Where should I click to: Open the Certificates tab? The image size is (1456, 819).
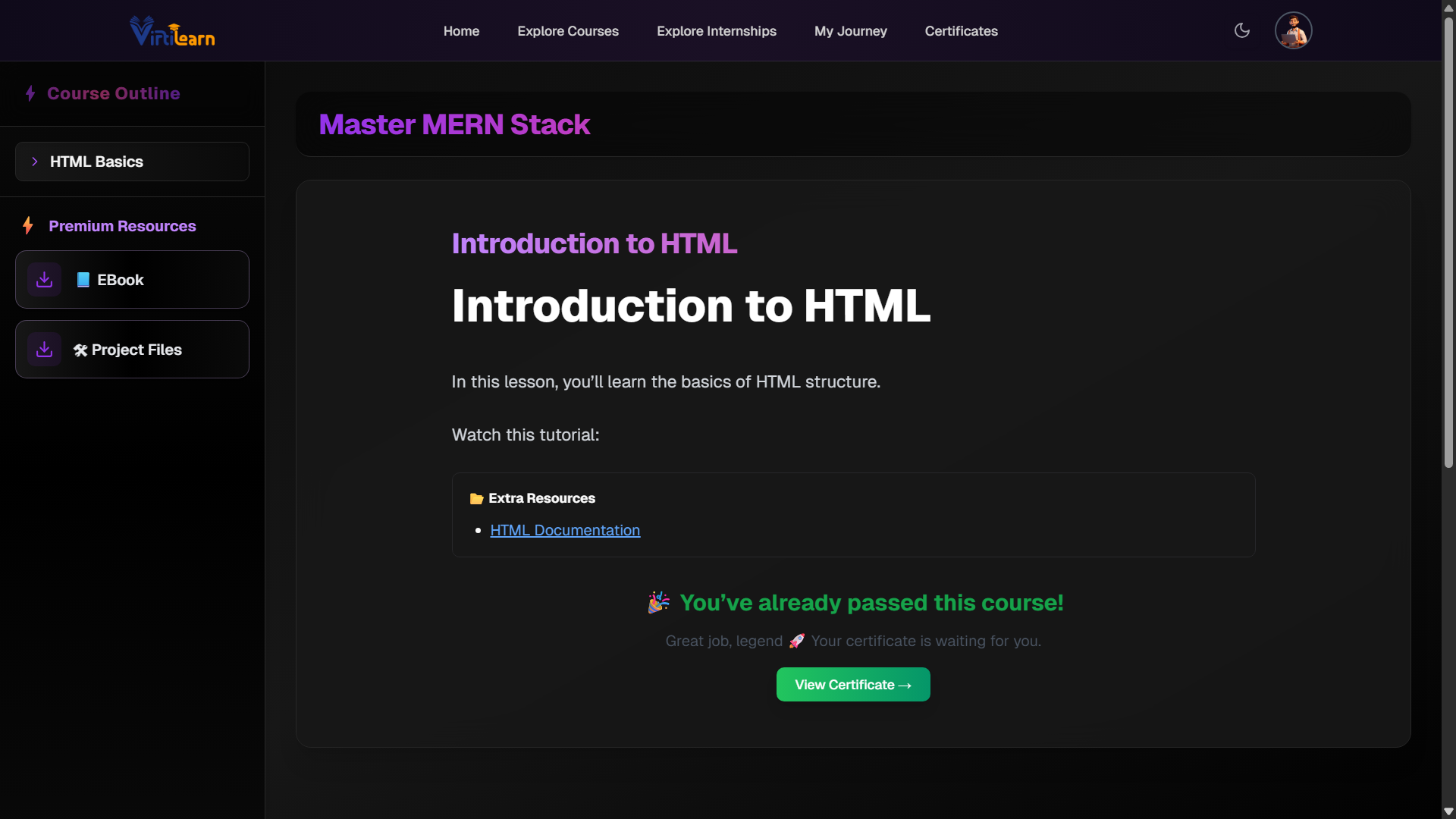pyautogui.click(x=961, y=31)
